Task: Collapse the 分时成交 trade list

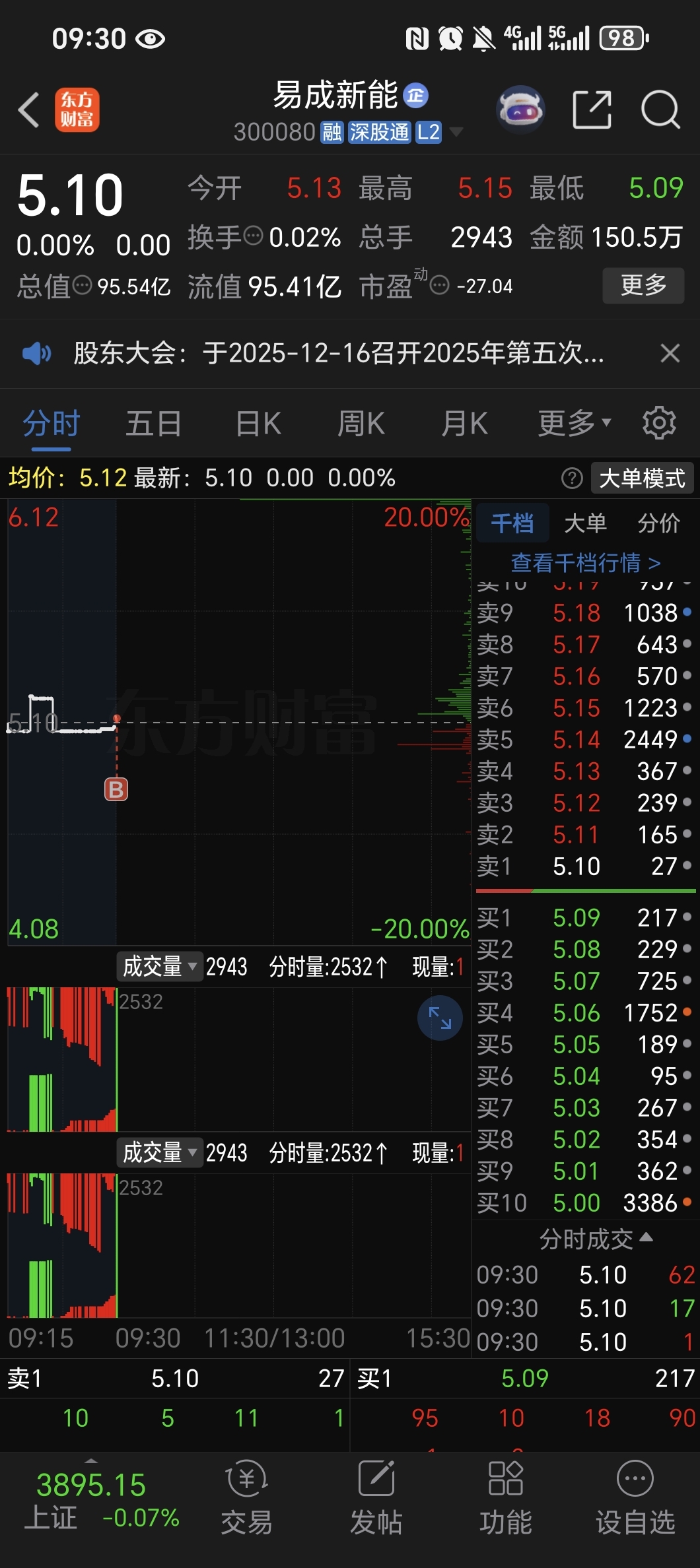Action: tap(596, 1239)
